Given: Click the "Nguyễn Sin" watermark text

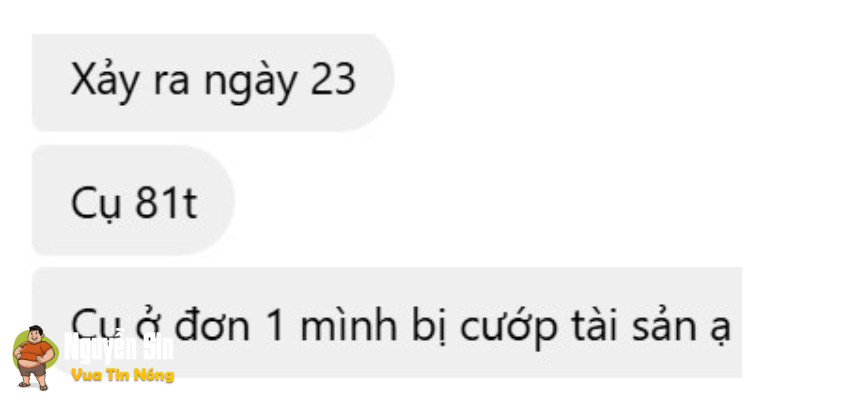Looking at the screenshot, I should tap(119, 348).
